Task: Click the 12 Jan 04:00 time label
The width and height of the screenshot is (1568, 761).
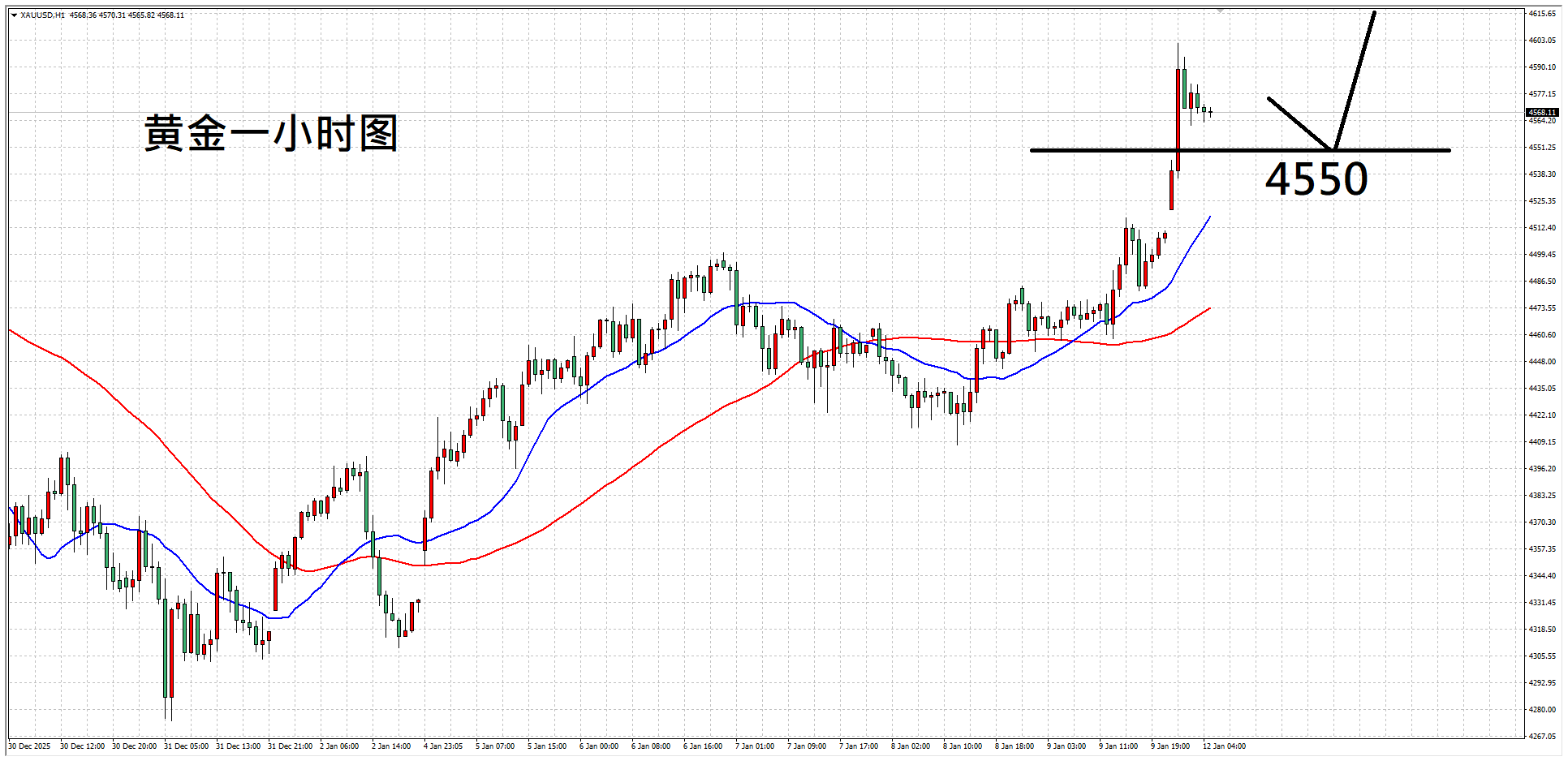Action: (1224, 746)
